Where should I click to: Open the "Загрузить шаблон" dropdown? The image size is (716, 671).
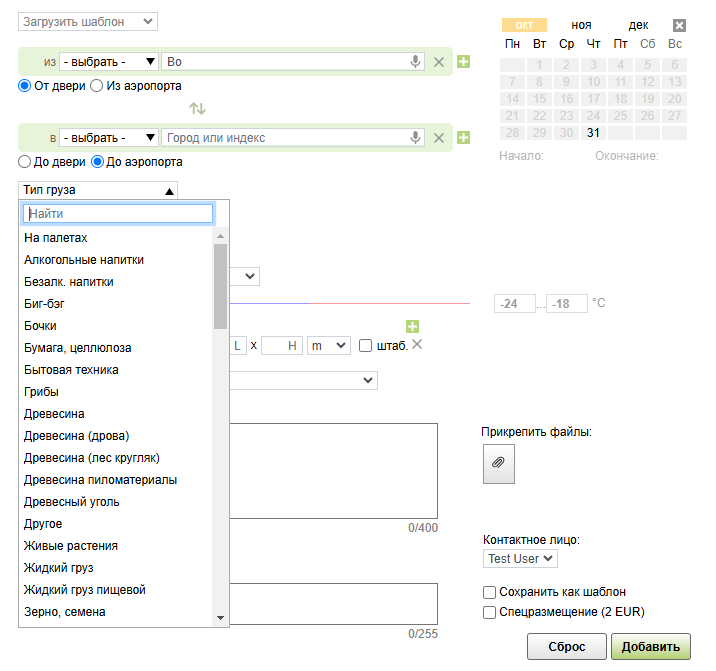[x=88, y=21]
